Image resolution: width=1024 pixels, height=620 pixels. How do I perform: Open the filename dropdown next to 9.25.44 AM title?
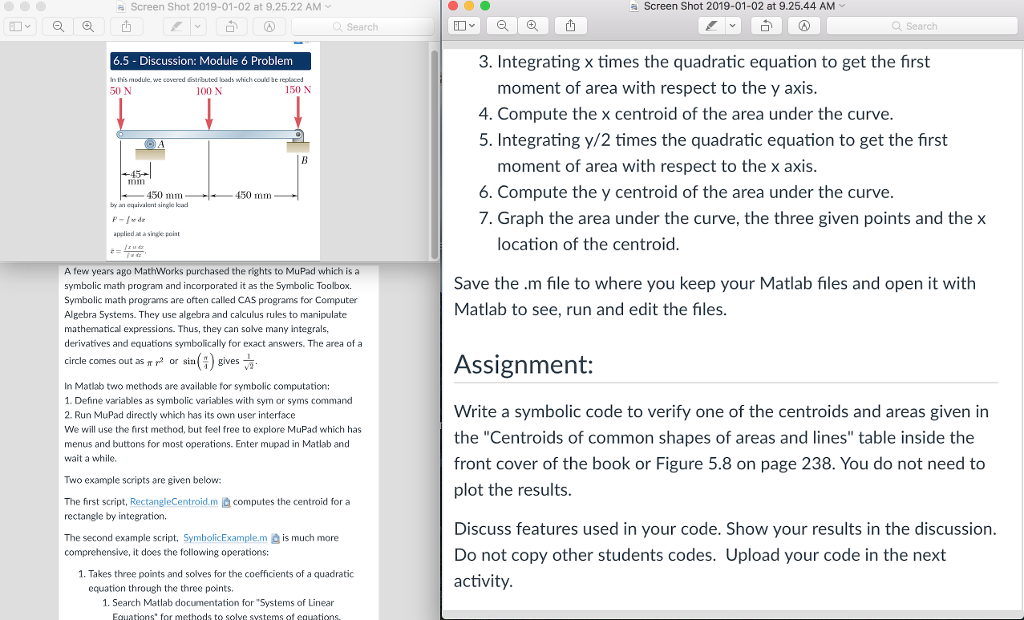click(843, 8)
